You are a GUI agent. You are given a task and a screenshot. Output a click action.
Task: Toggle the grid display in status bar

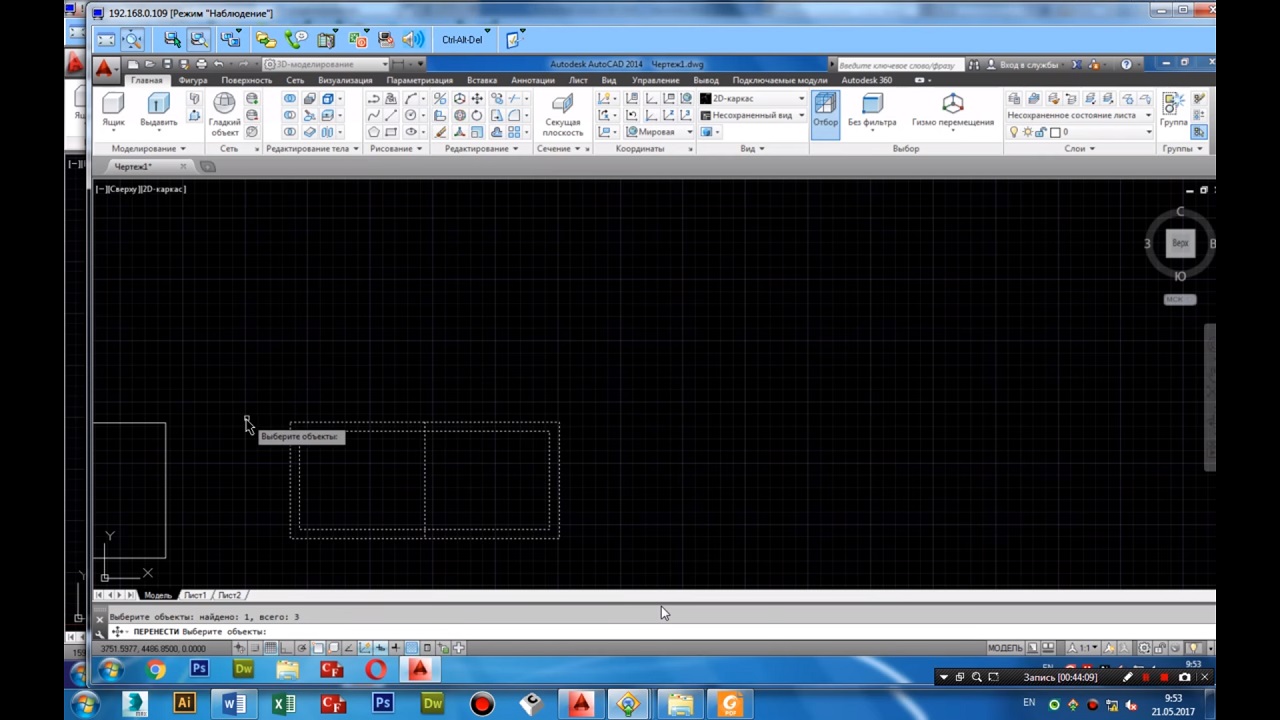click(x=270, y=648)
